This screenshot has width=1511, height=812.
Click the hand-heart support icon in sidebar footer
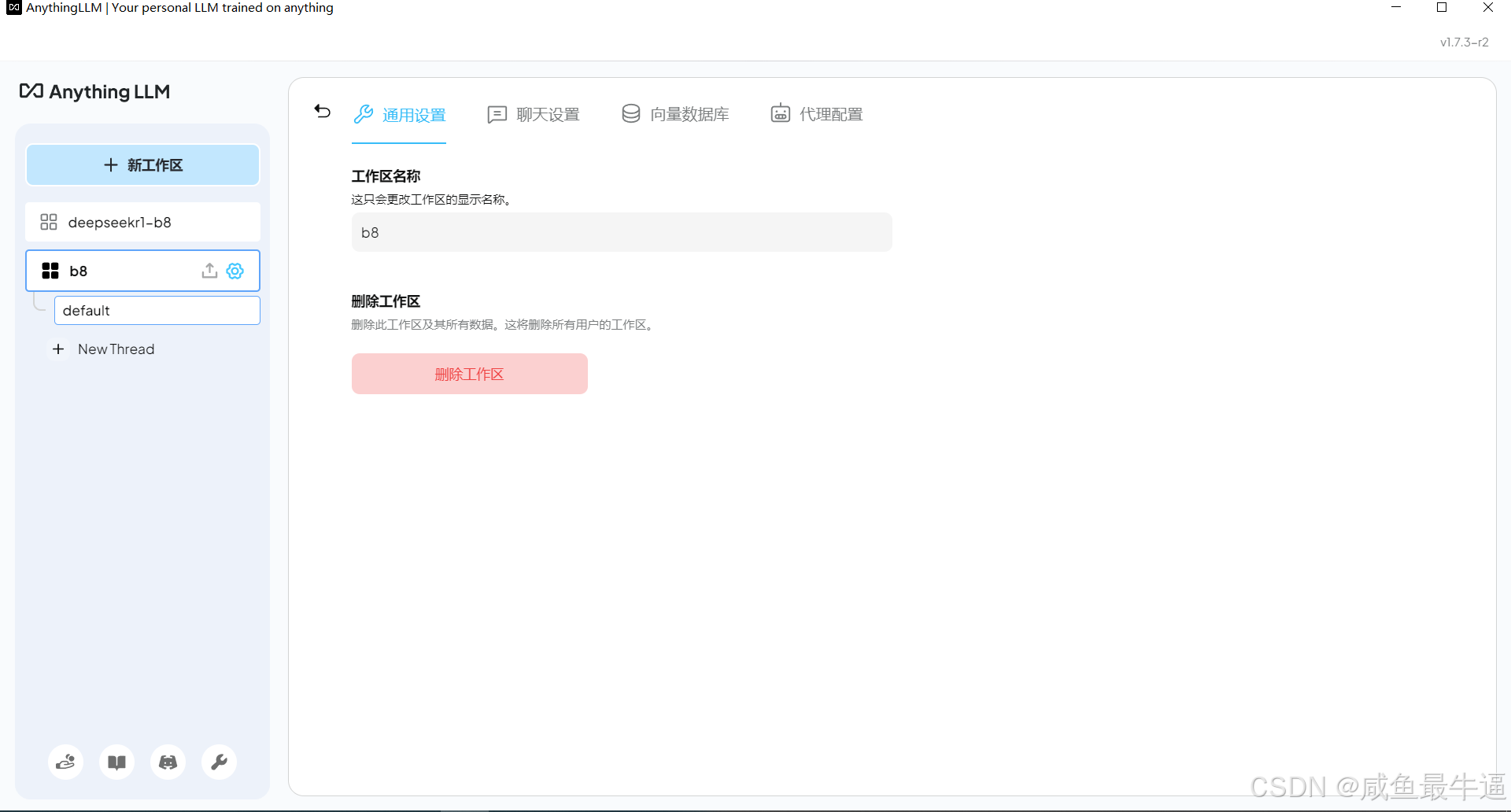[x=66, y=762]
